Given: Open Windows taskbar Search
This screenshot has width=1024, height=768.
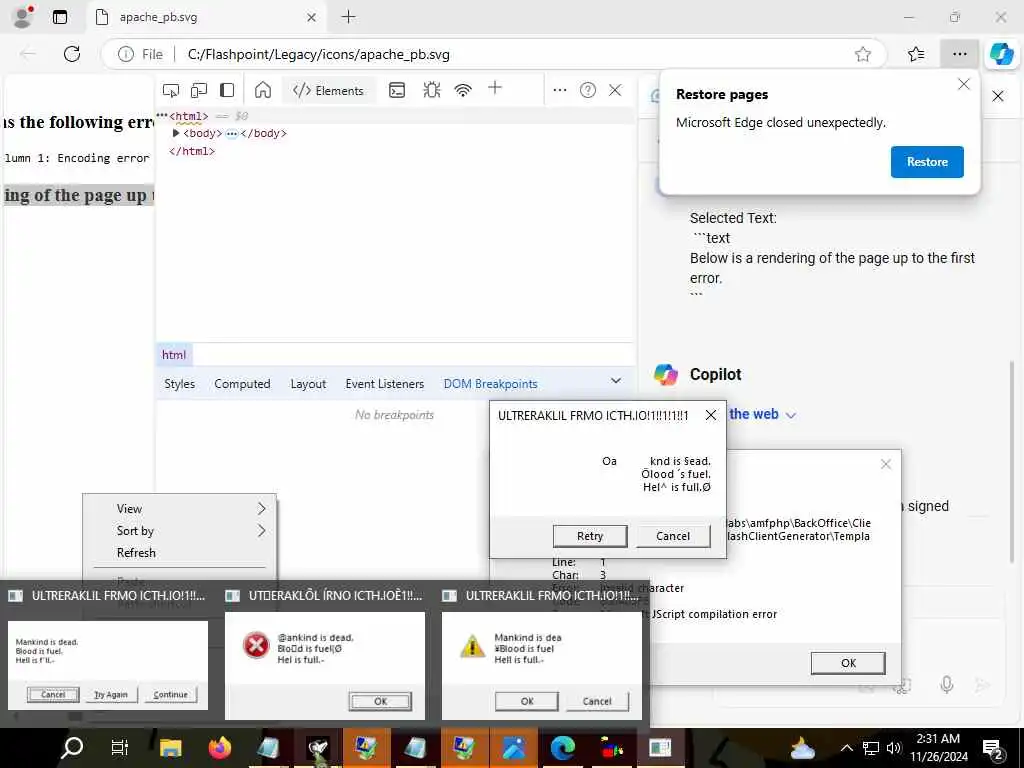Looking at the screenshot, I should (x=72, y=748).
